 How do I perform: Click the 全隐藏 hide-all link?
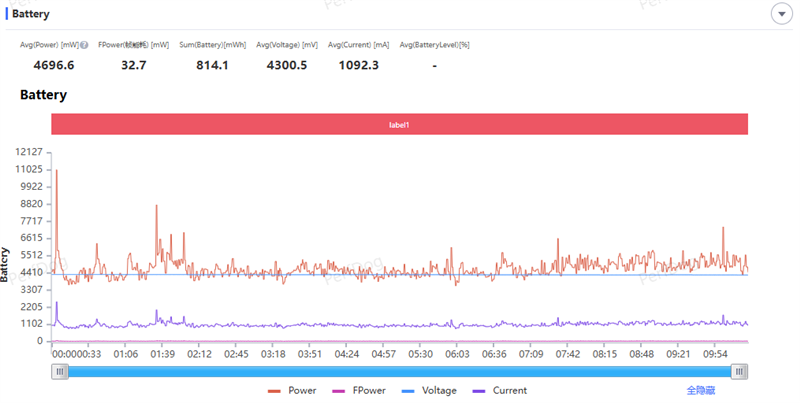[x=700, y=390]
